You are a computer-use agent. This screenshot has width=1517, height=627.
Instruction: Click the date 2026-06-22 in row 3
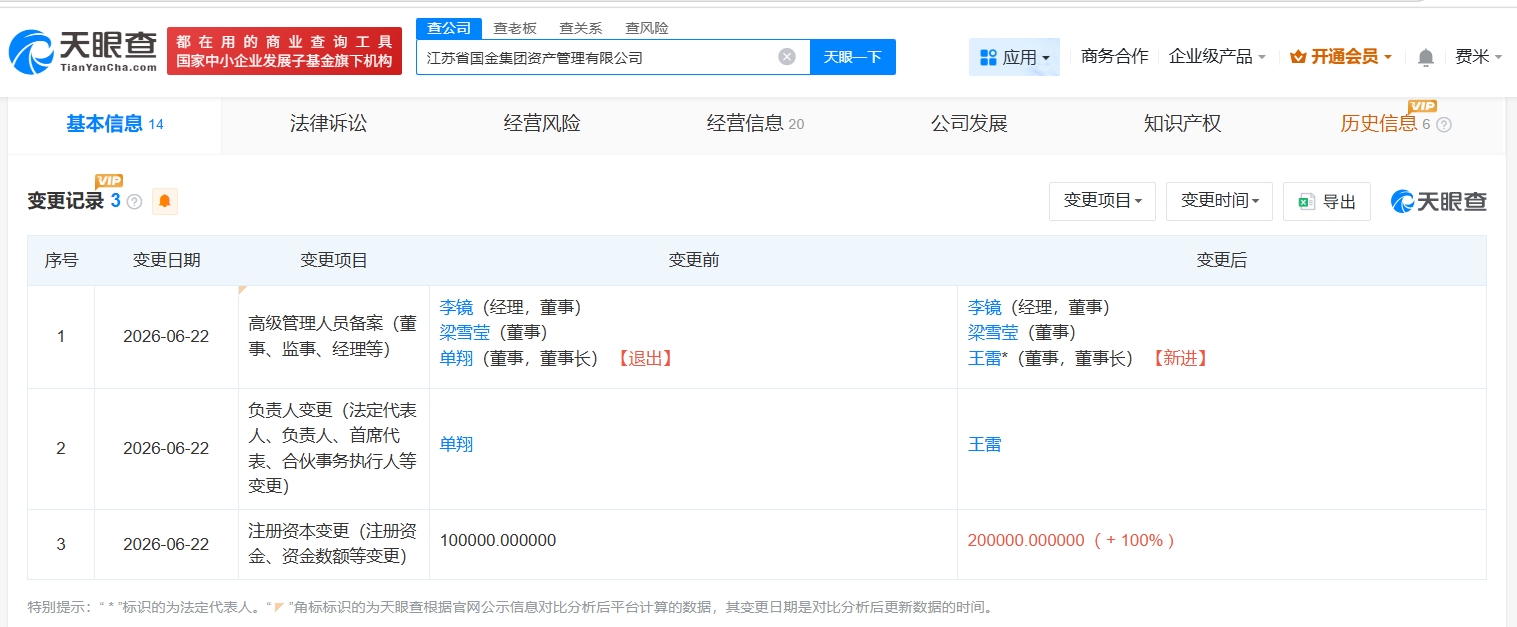166,545
